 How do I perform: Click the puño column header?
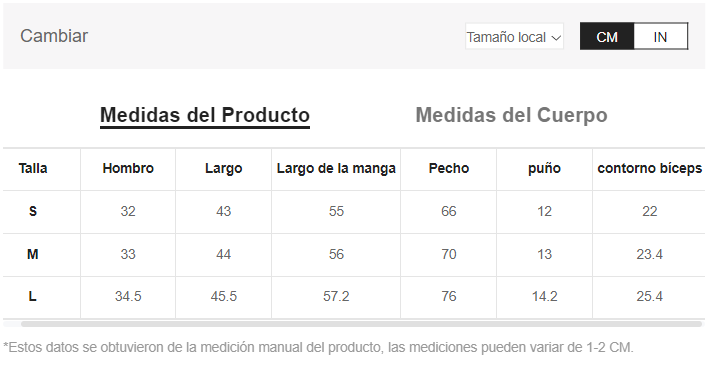click(545, 168)
